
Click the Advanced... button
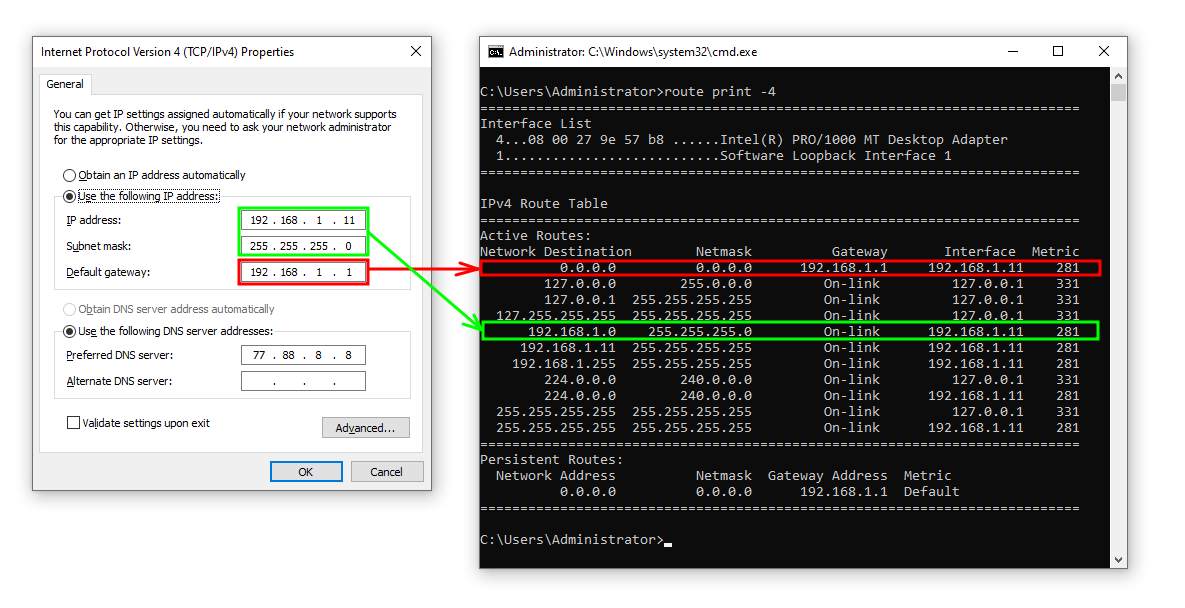pyautogui.click(x=366, y=427)
